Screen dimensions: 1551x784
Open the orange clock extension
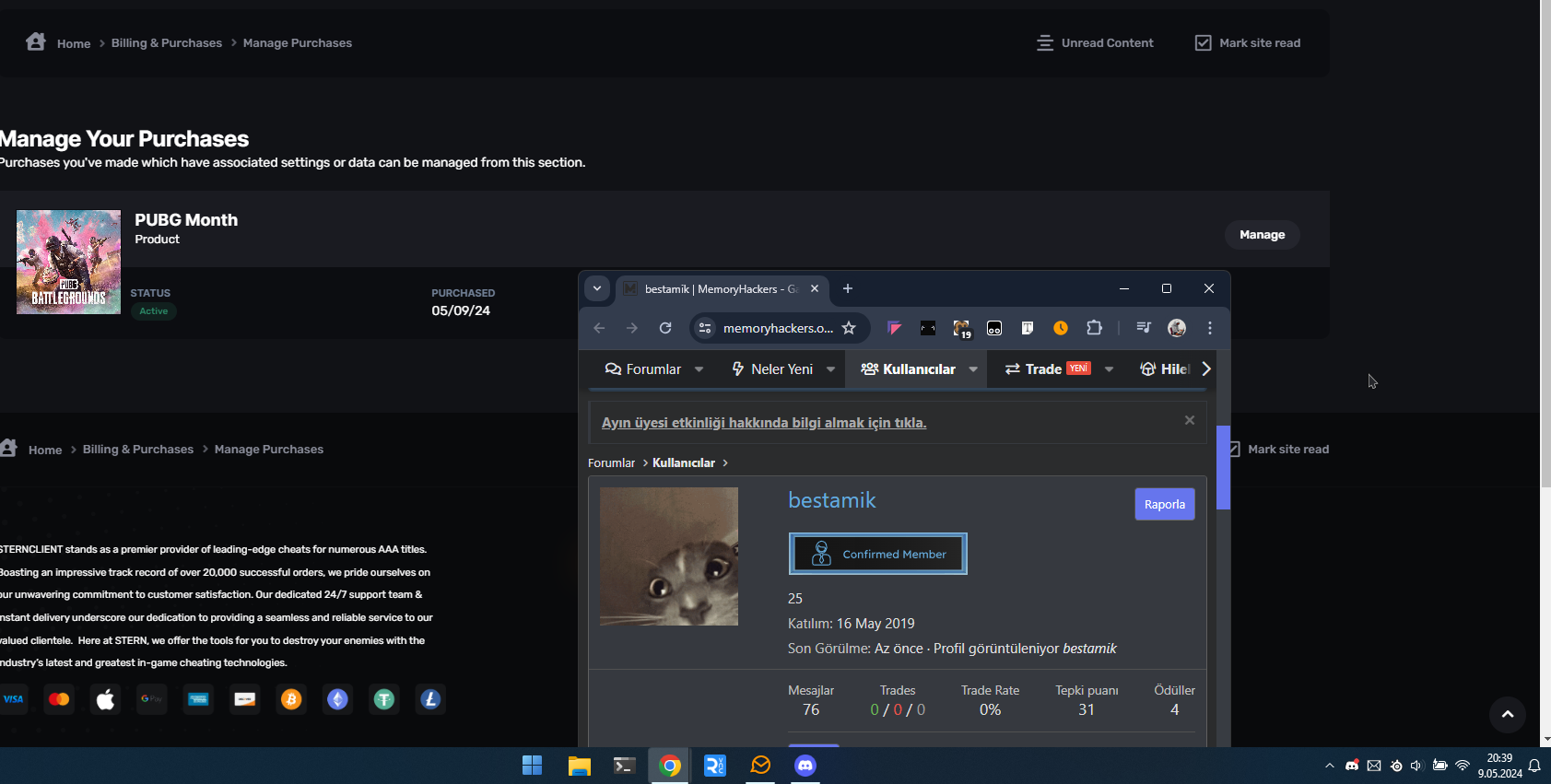1061,328
